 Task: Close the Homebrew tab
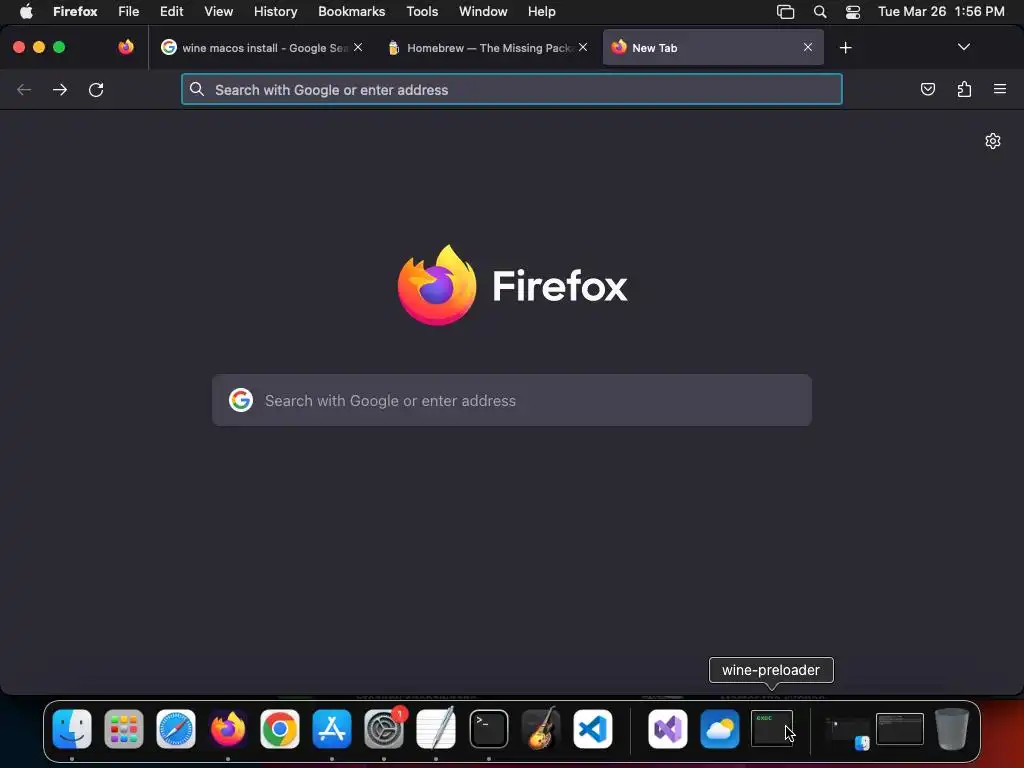coord(583,47)
